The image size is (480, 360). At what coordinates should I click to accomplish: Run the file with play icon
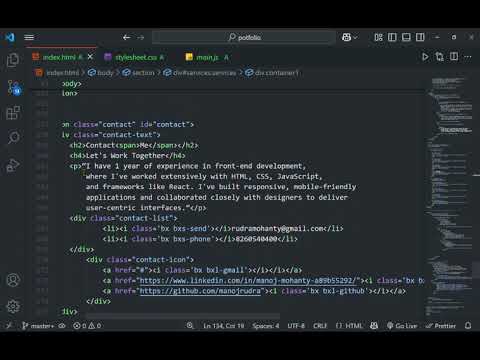pyautogui.click(x=425, y=57)
